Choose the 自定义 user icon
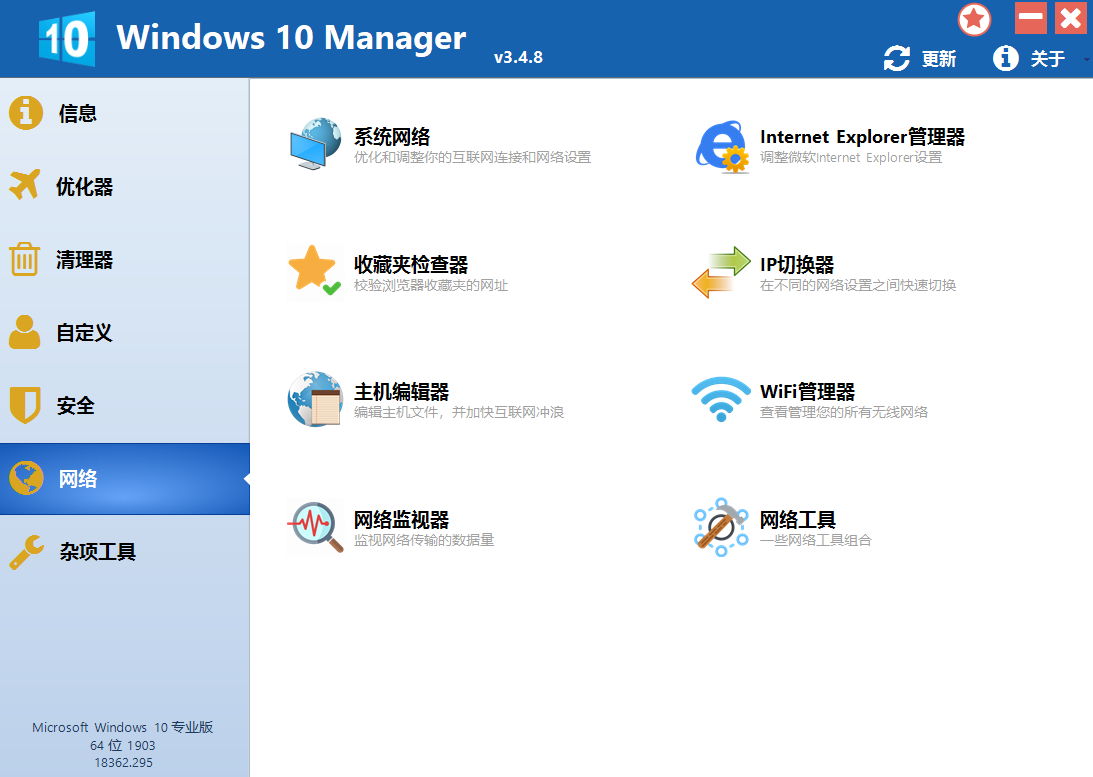 pos(24,332)
